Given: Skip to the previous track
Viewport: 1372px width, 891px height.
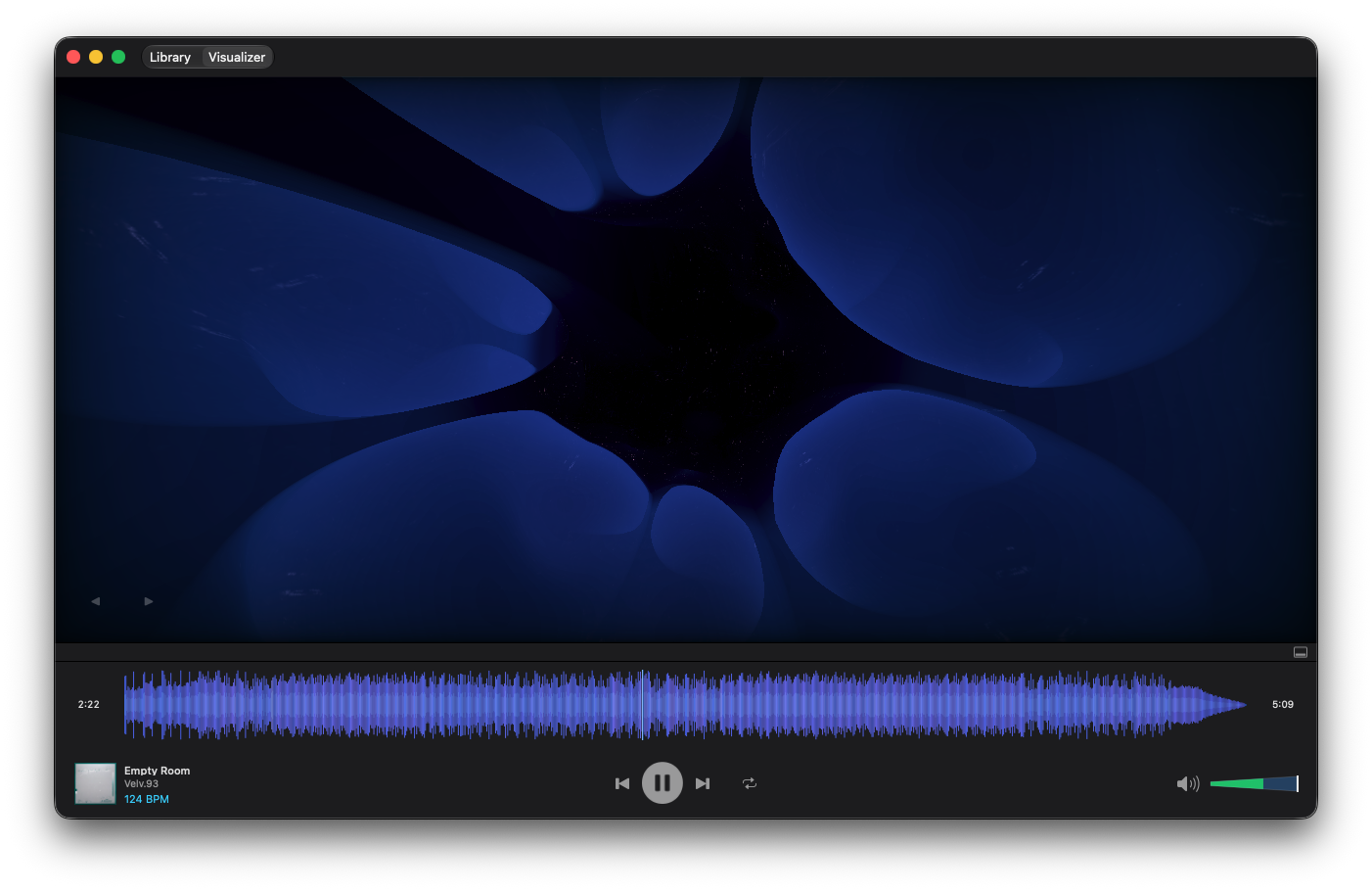Looking at the screenshot, I should coord(622,783).
